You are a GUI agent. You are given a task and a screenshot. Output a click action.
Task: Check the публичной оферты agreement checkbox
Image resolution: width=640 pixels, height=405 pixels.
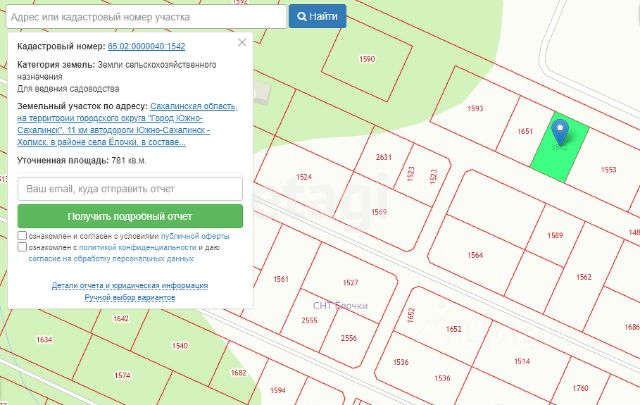click(22, 236)
